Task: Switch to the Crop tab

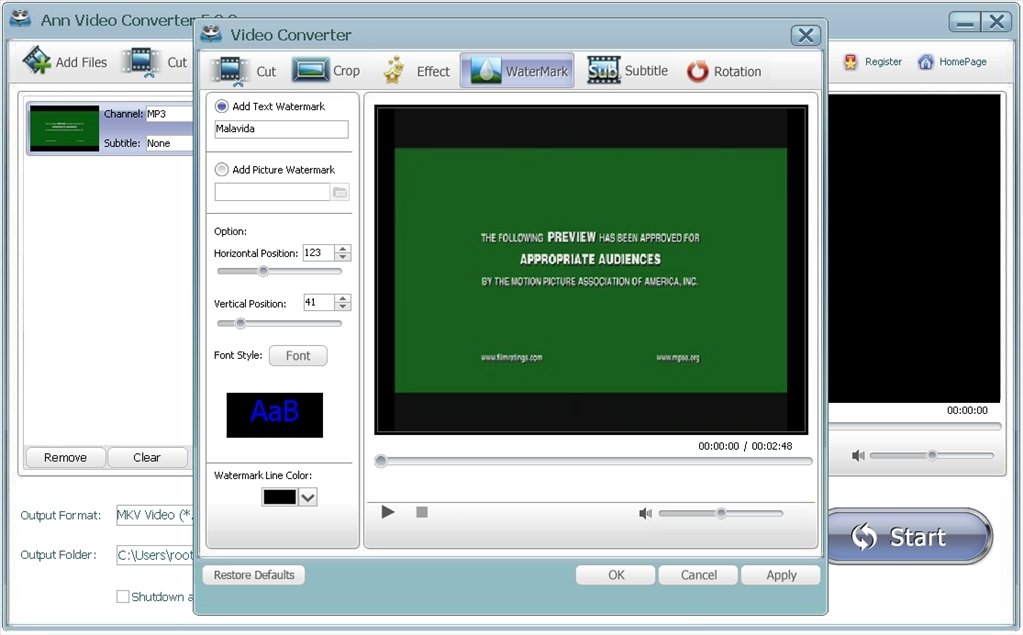Action: tap(326, 70)
